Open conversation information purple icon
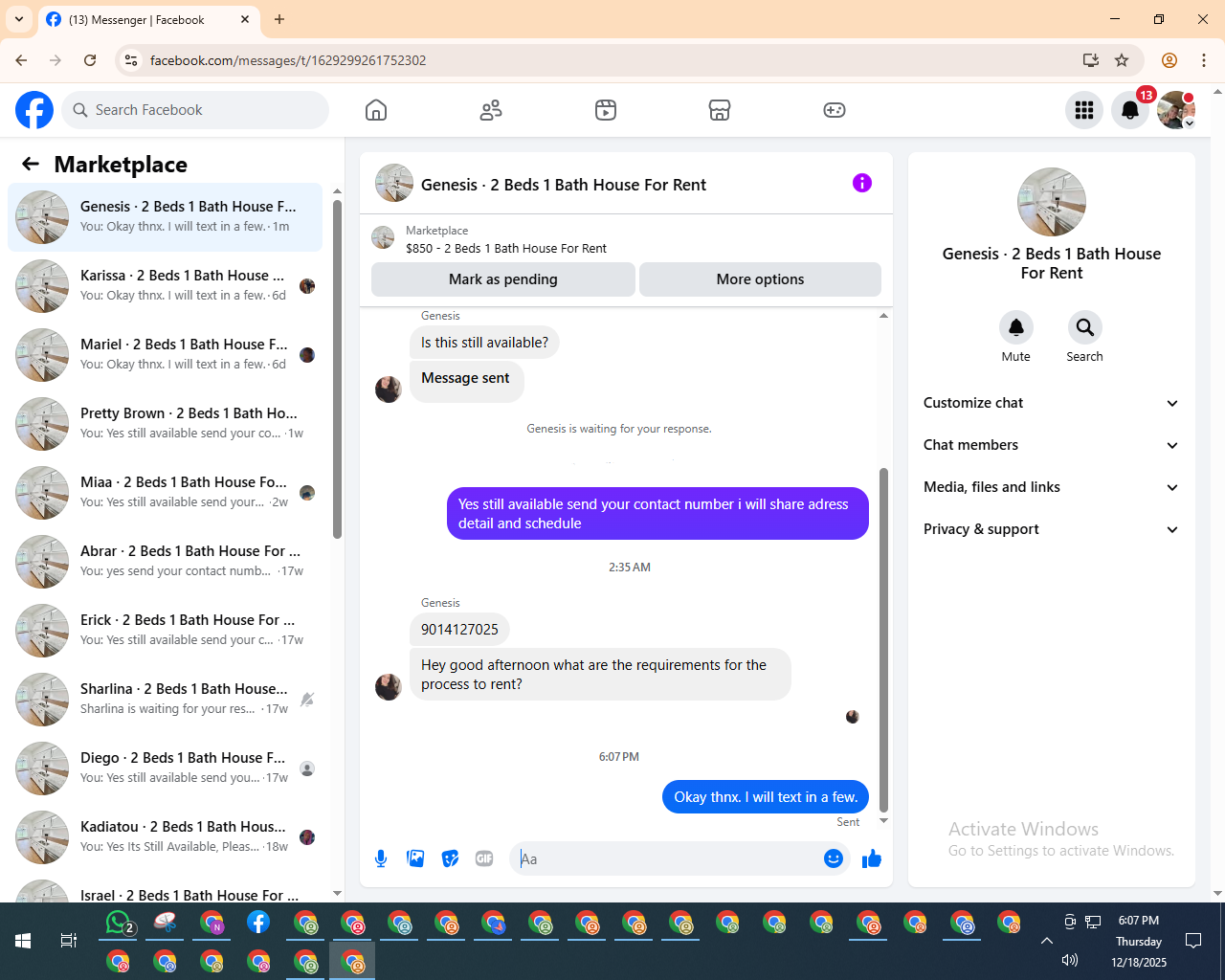Image resolution: width=1225 pixels, height=980 pixels. coord(862,183)
